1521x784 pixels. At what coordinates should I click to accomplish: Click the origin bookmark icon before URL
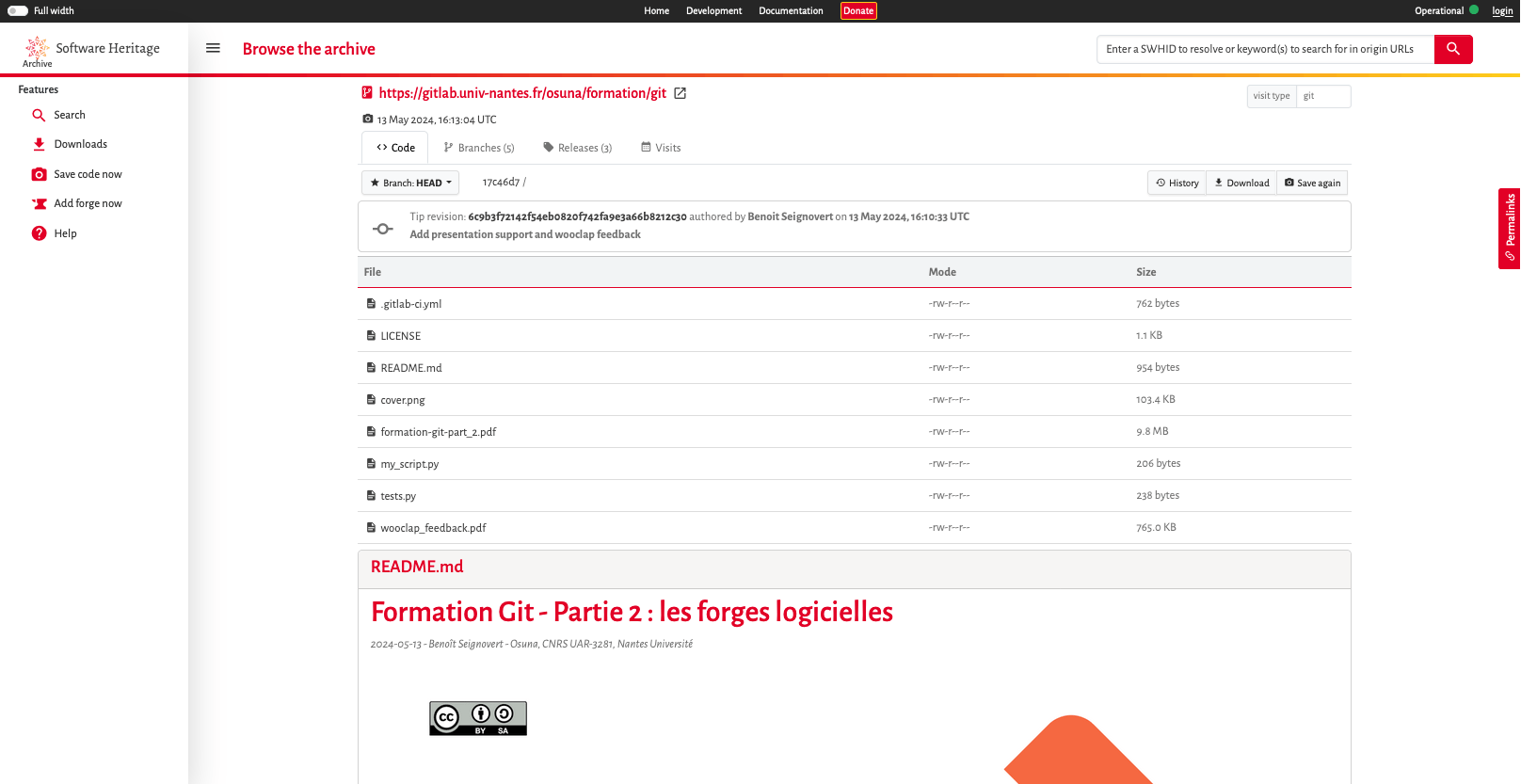(x=367, y=92)
